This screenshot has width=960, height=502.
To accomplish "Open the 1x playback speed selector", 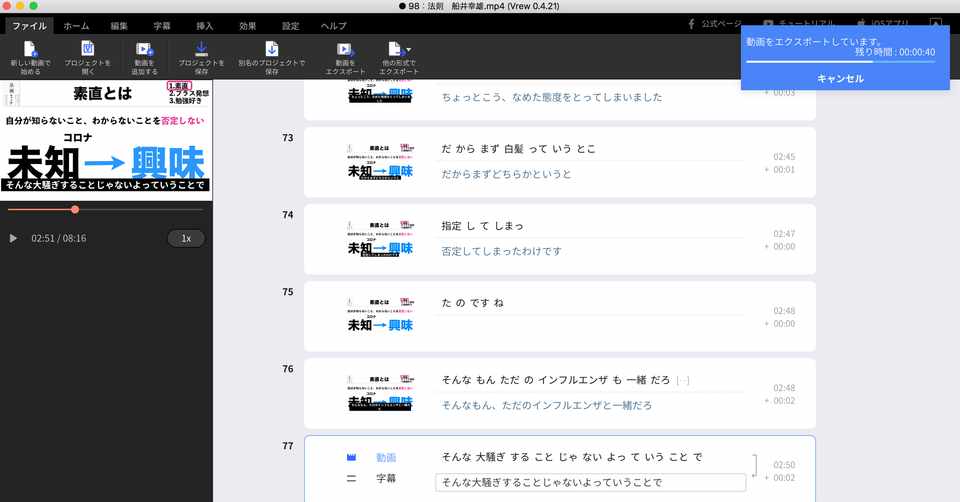I will (x=186, y=238).
